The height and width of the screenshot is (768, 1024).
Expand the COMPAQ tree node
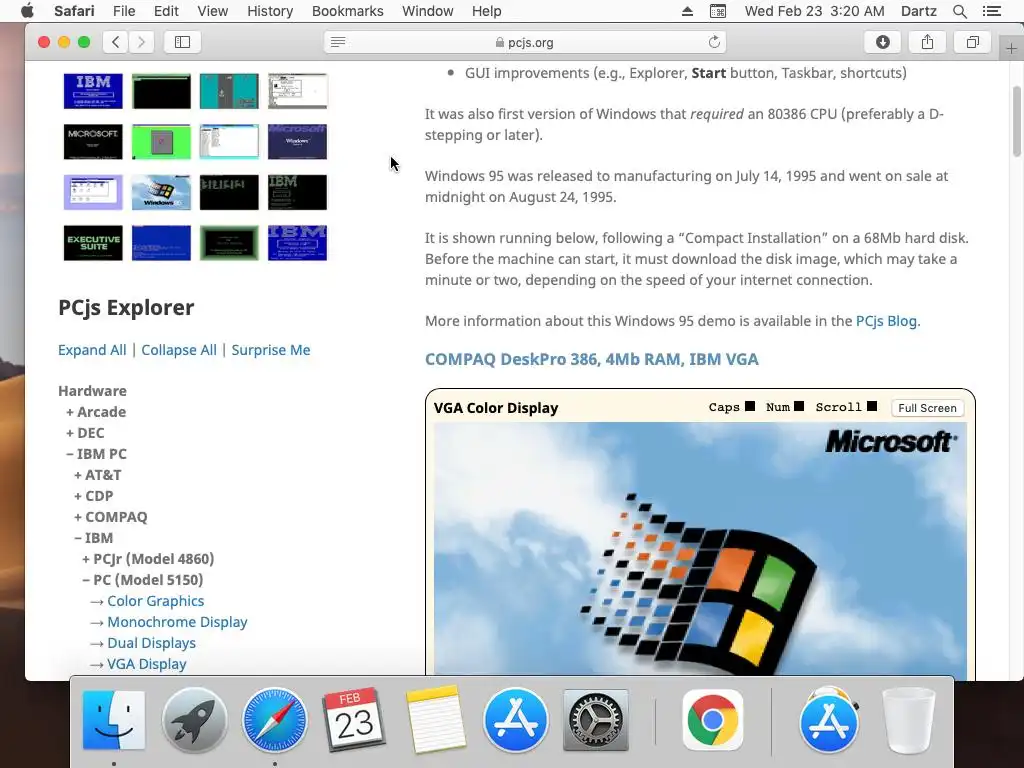(110, 517)
